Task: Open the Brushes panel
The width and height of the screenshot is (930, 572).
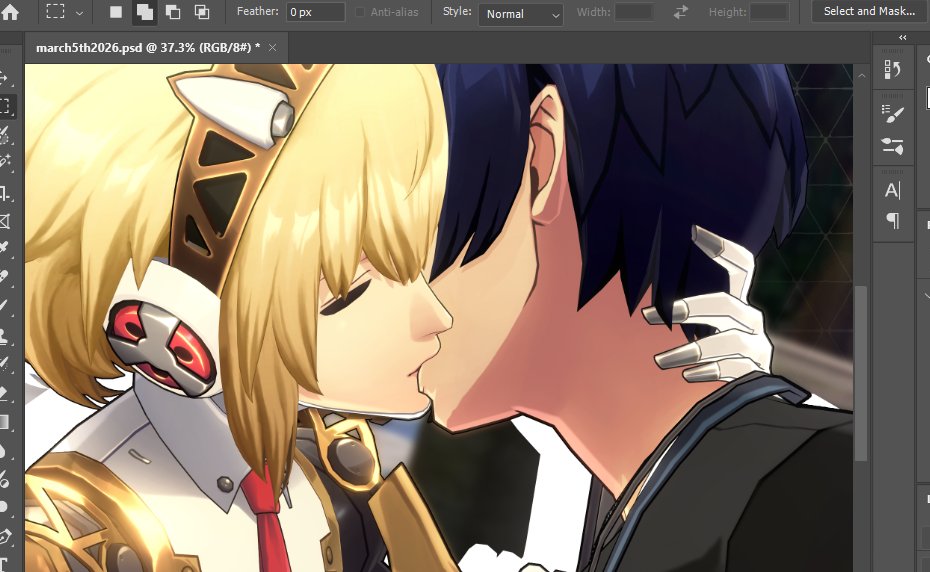Action: point(893,145)
